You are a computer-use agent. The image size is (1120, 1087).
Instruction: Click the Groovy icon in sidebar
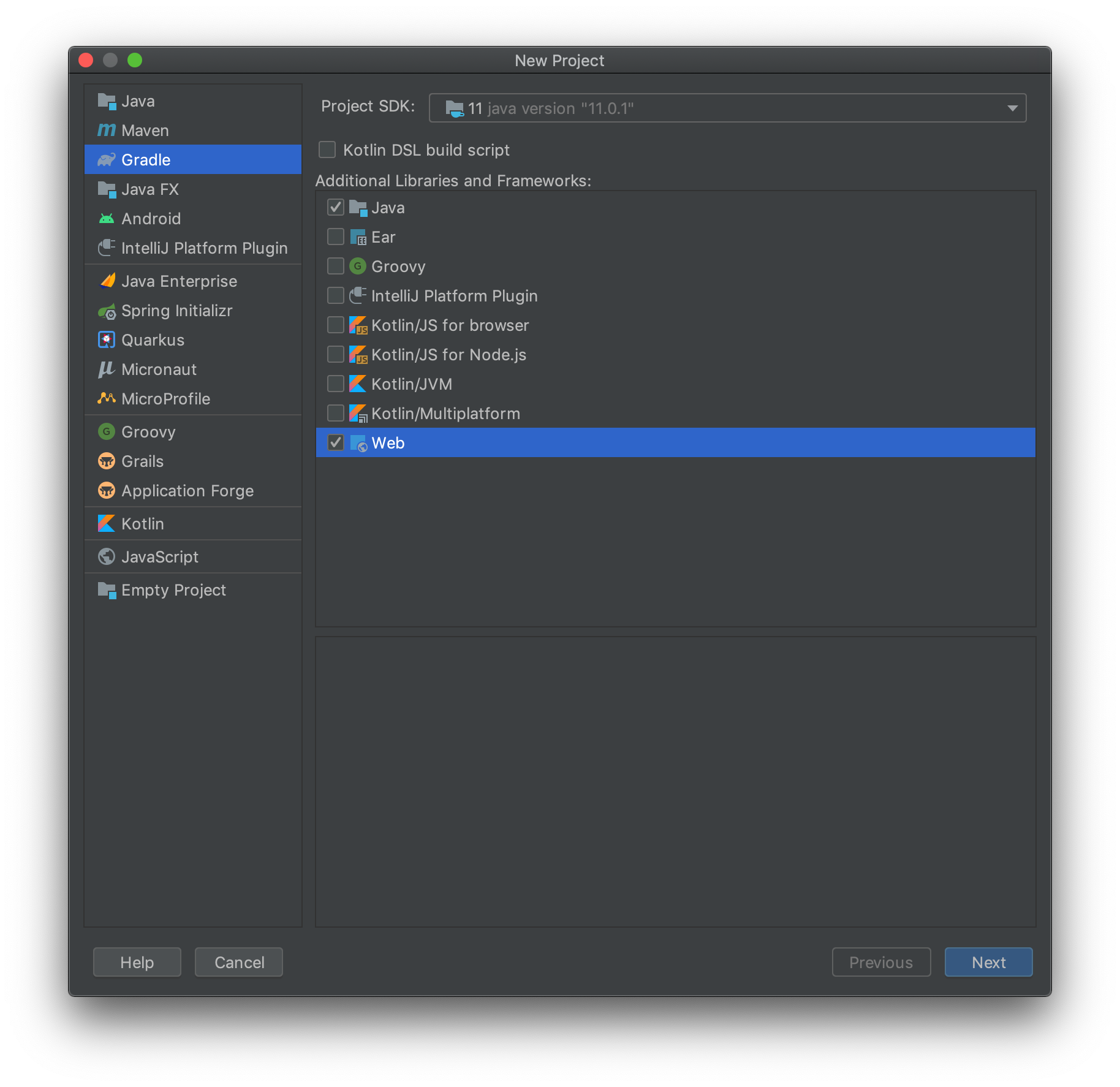(x=107, y=431)
